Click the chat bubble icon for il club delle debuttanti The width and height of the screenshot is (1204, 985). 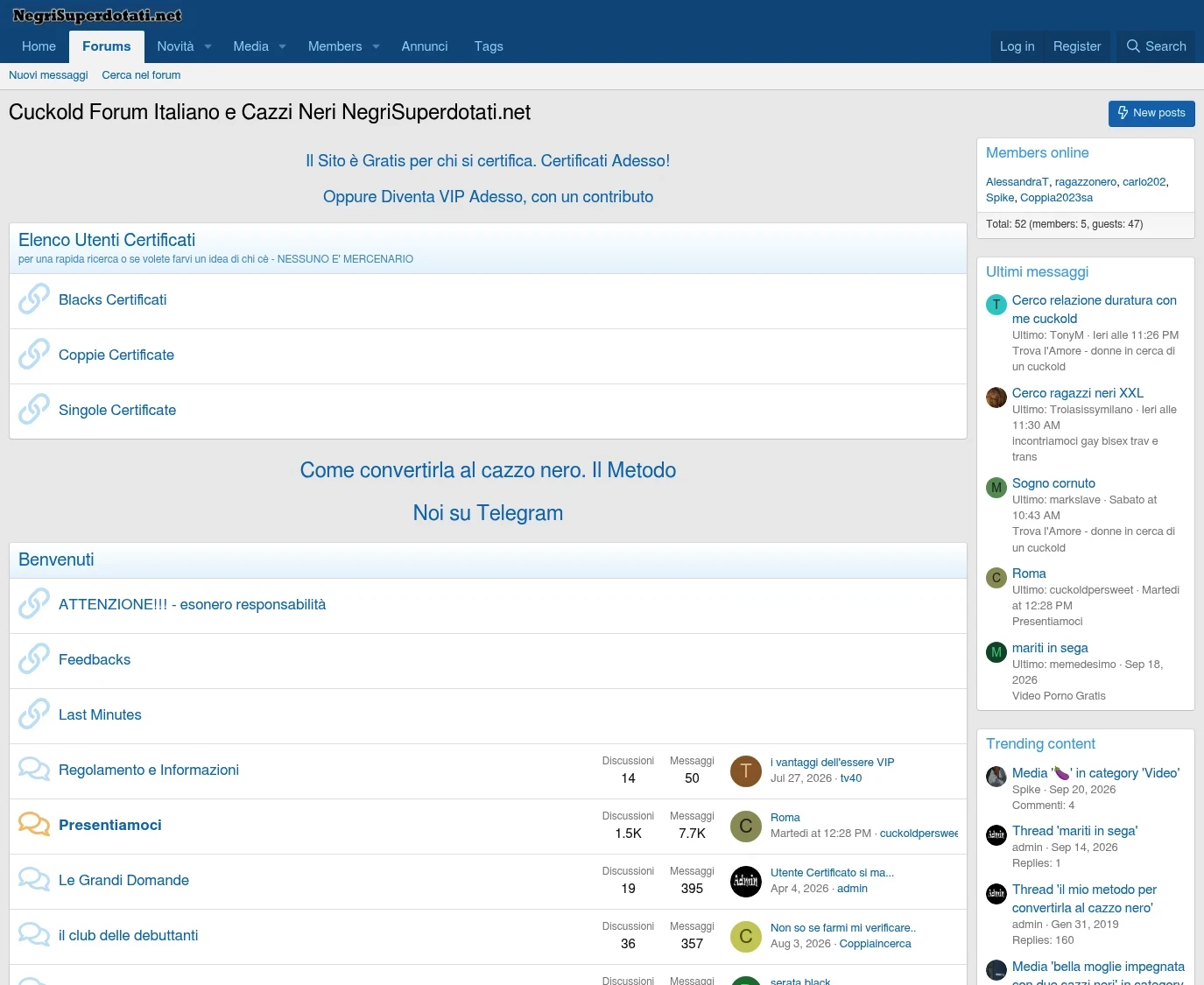point(34,935)
